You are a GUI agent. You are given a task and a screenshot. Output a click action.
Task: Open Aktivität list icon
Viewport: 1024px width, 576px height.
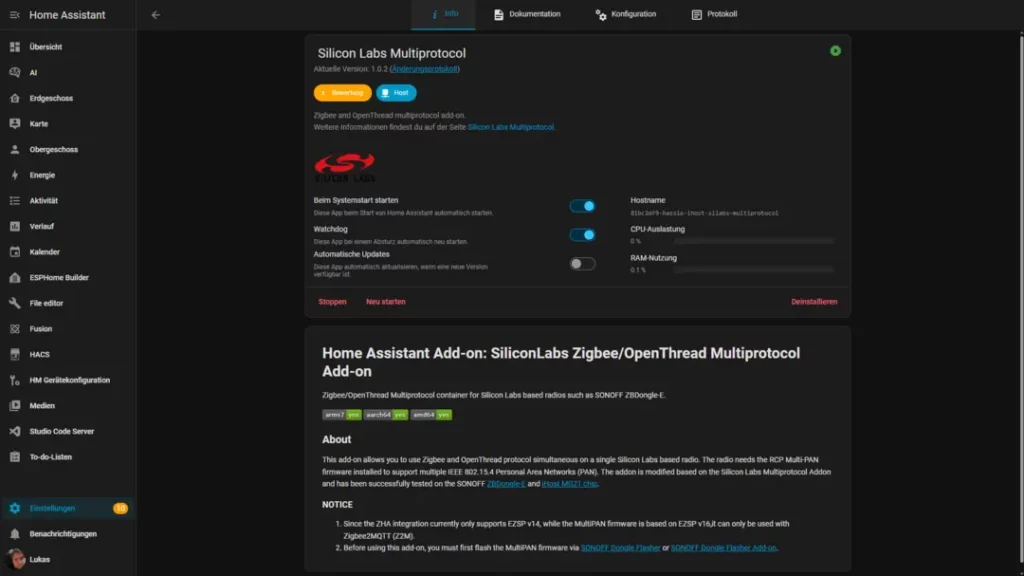tap(14, 200)
